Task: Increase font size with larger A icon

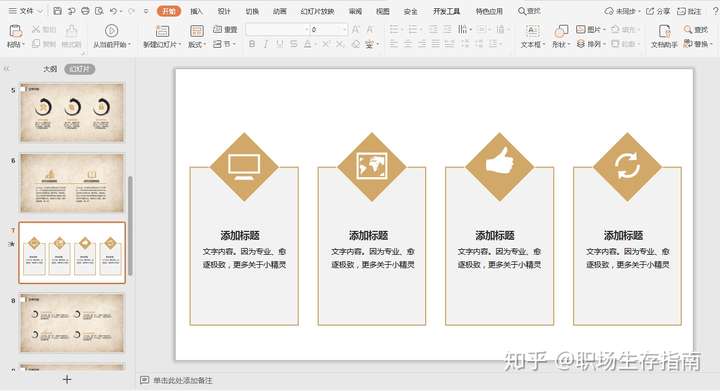Action: click(355, 30)
